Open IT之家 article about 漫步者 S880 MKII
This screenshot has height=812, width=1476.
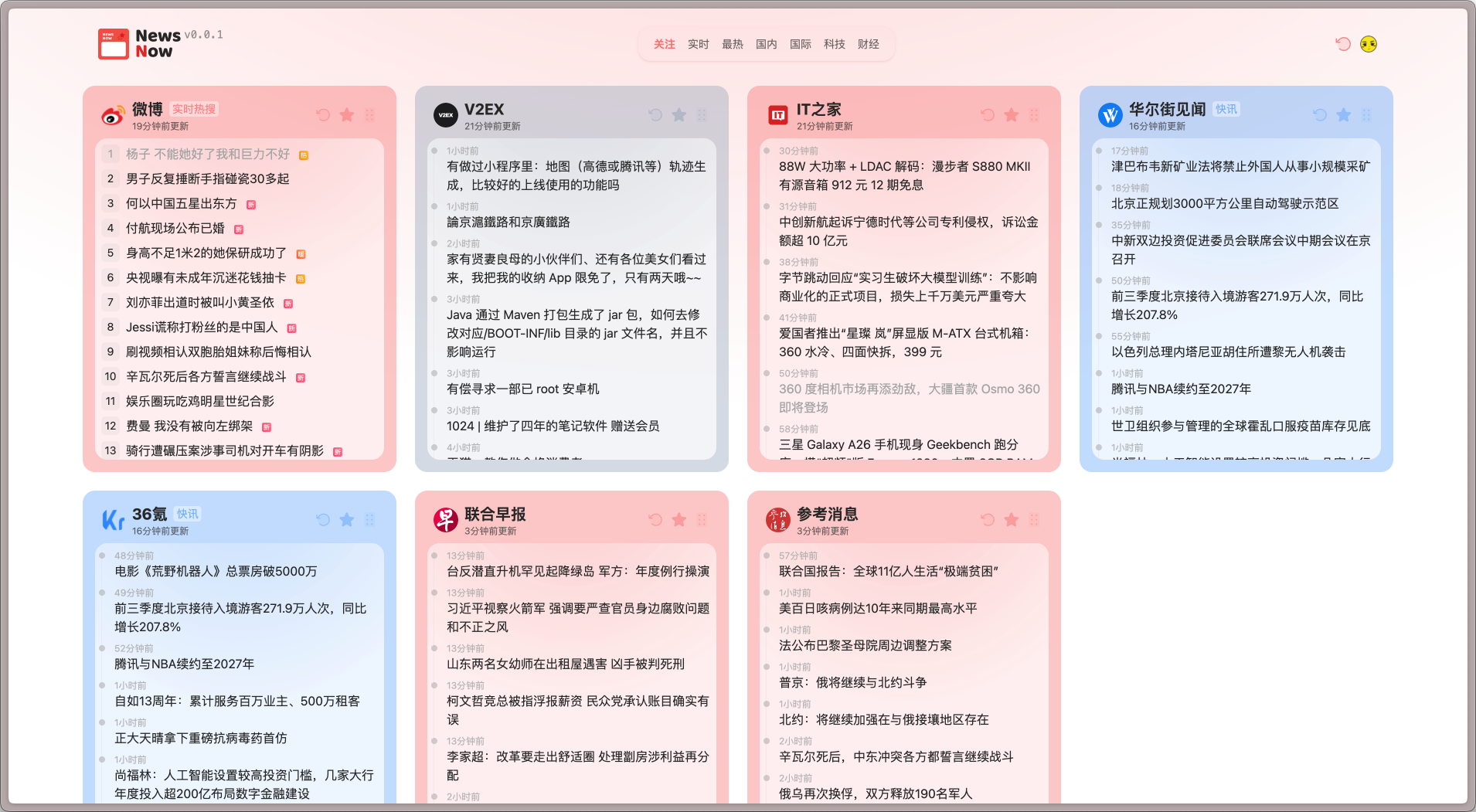coord(905,175)
